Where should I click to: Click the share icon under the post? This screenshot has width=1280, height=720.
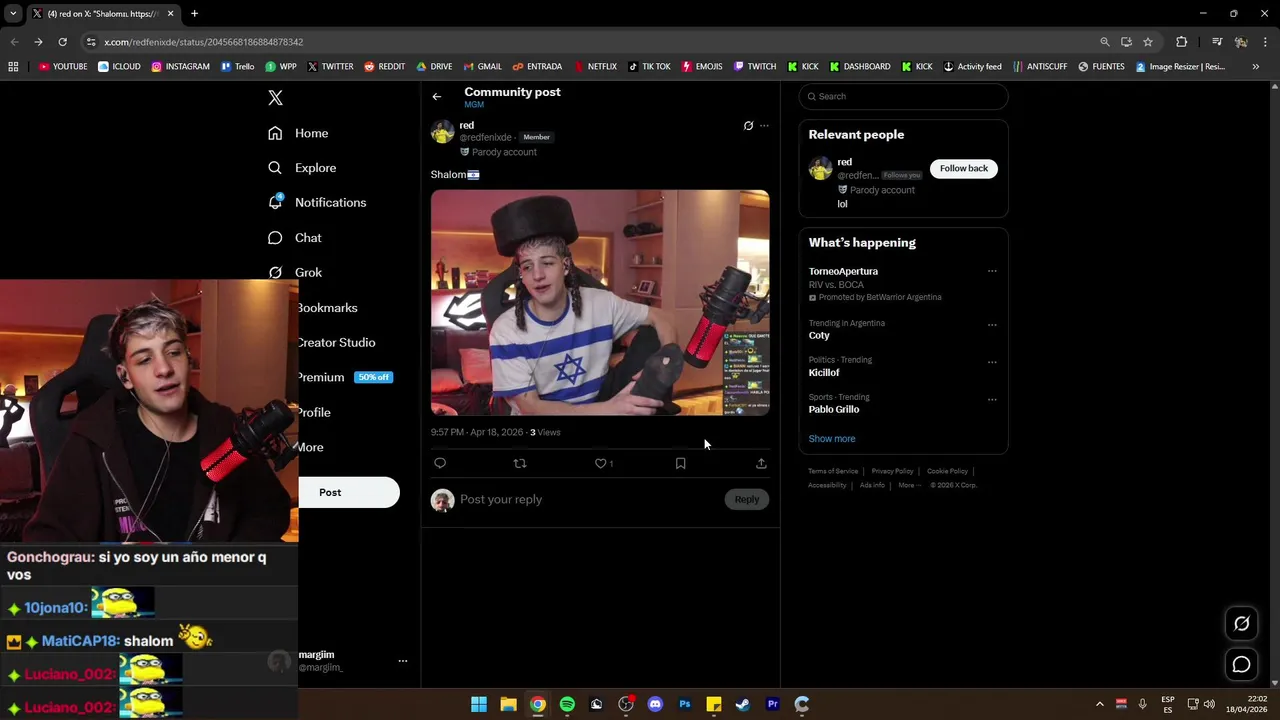pyautogui.click(x=761, y=463)
